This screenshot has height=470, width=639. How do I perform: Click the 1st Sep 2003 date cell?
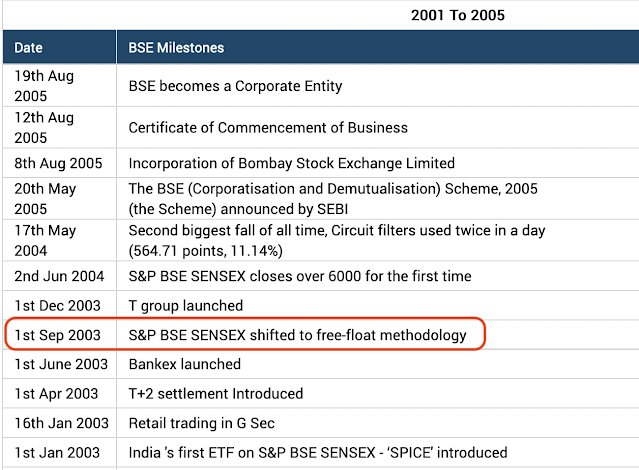(x=57, y=335)
